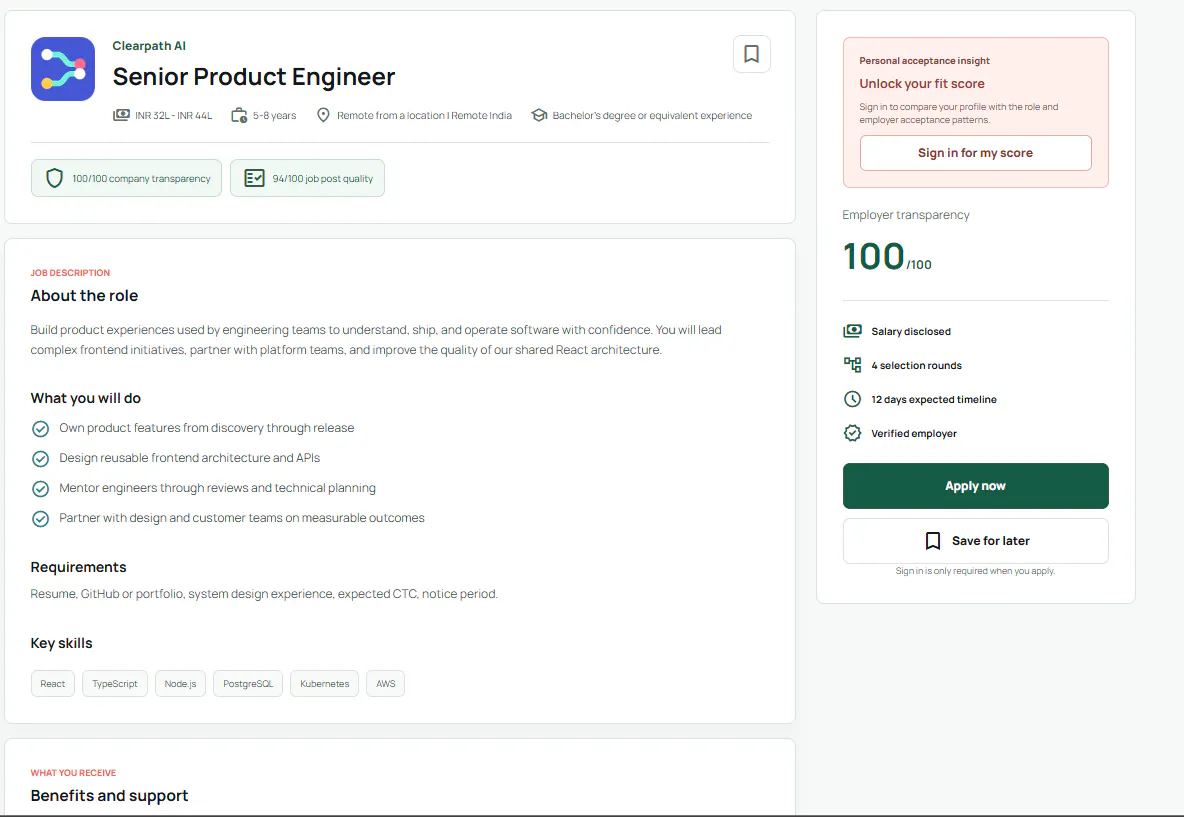The width and height of the screenshot is (1184, 817).
Task: Click the 94/100 job post quality badge
Action: click(x=307, y=178)
